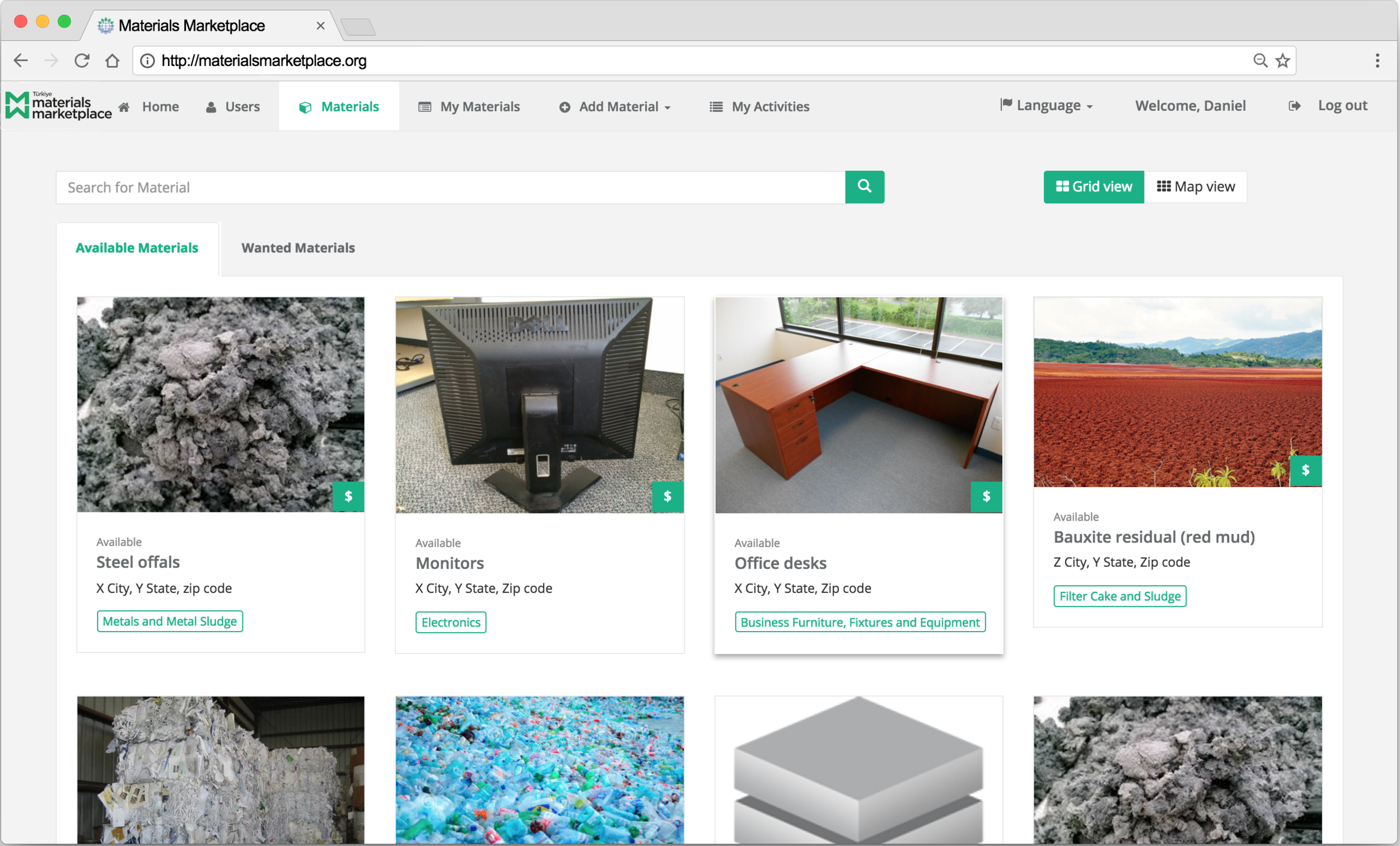Click the browser back arrow
The width and height of the screenshot is (1400, 846).
click(21, 60)
